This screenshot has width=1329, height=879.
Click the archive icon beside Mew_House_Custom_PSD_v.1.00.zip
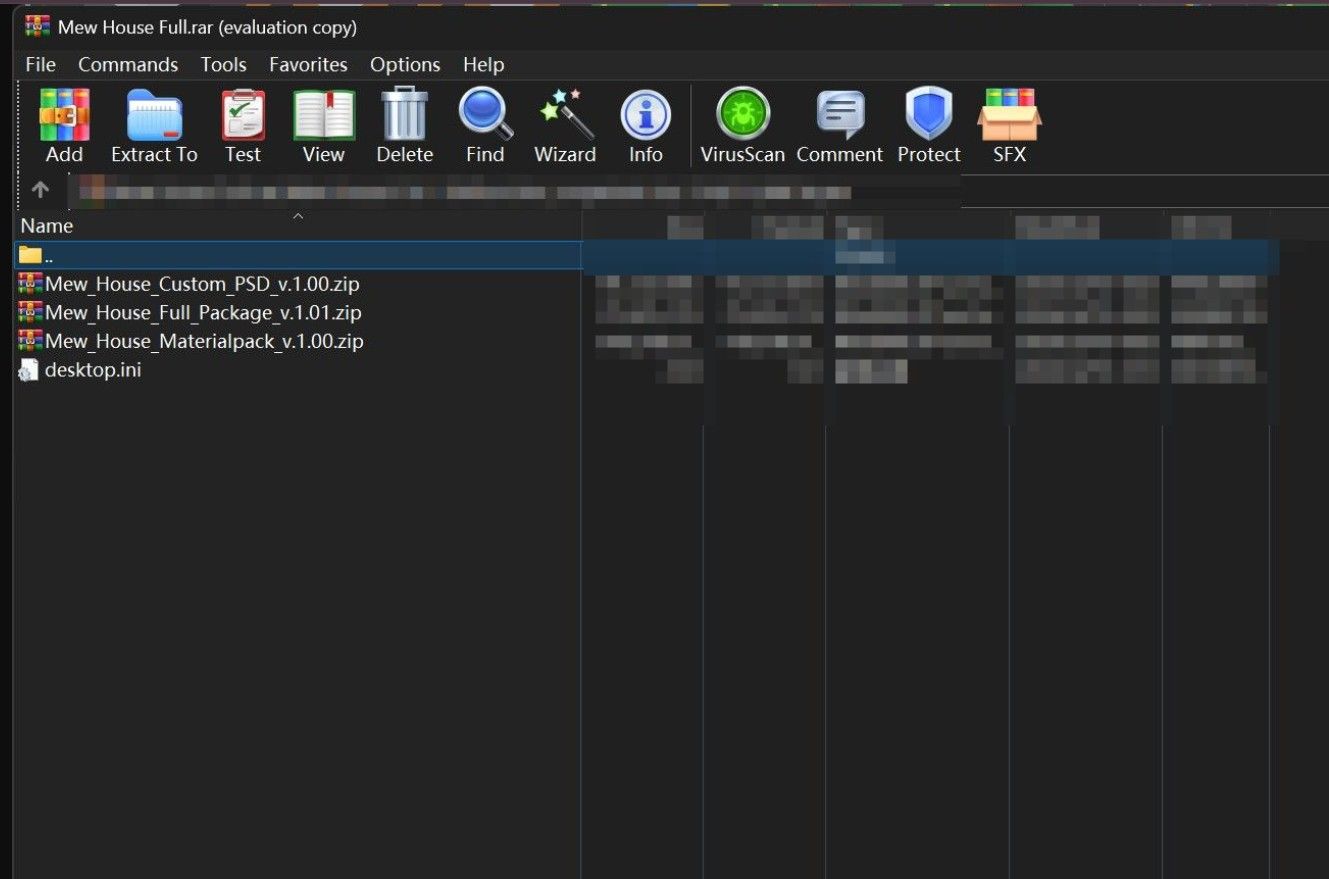(30, 284)
